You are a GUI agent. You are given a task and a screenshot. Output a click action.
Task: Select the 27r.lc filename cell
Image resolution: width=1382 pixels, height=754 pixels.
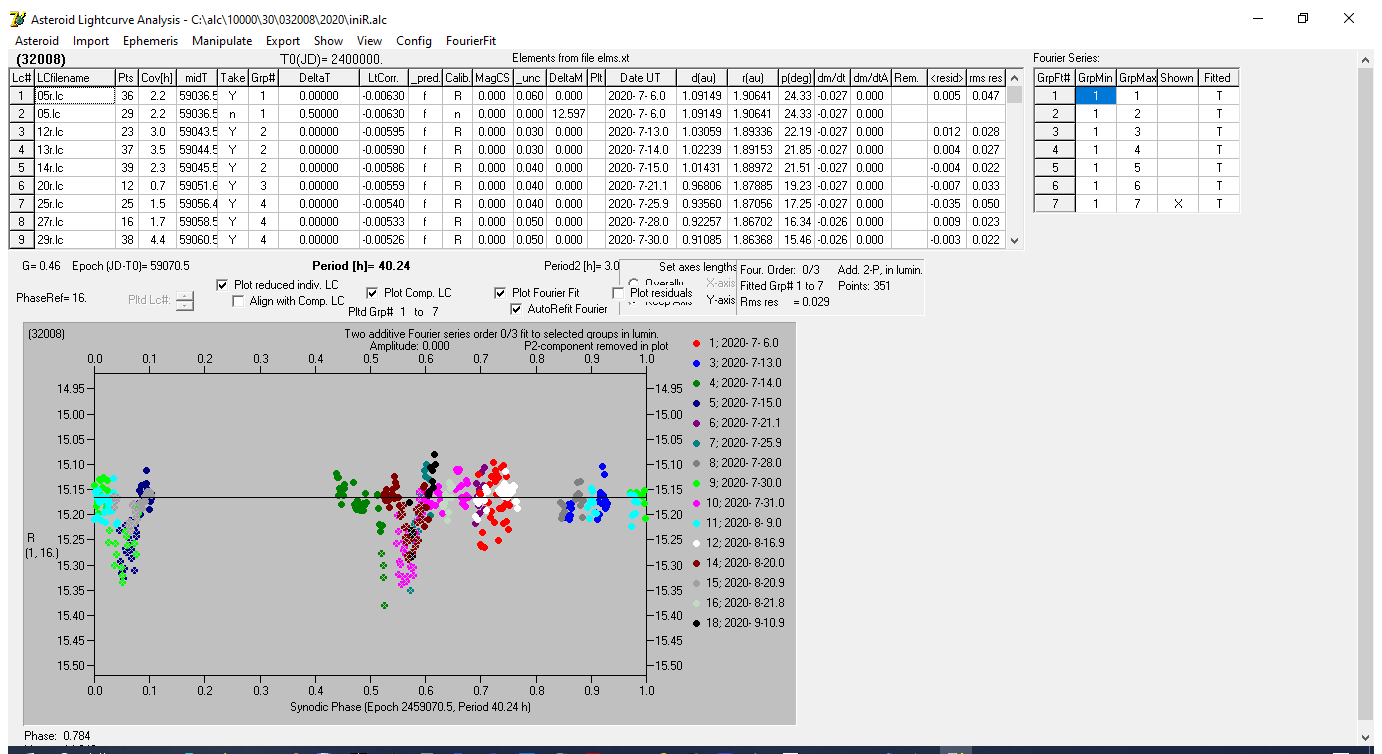[x=73, y=222]
